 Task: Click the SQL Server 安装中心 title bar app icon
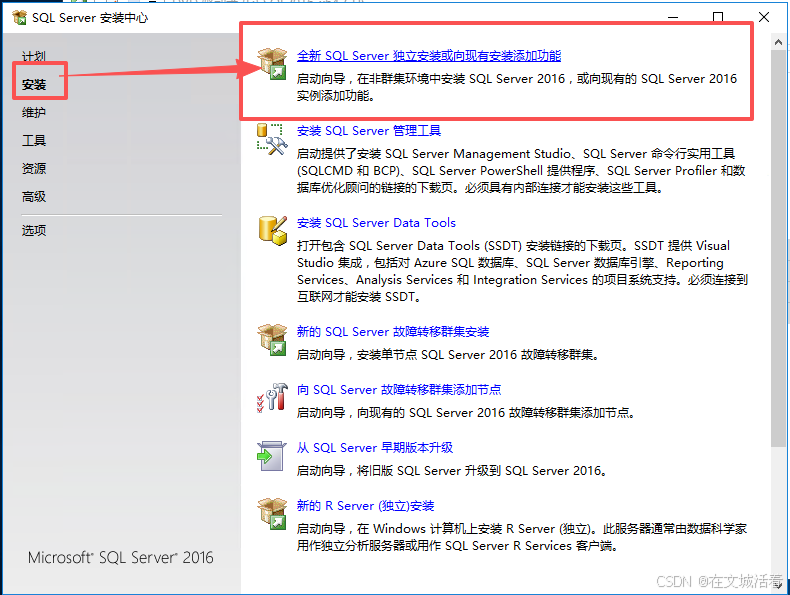(20, 18)
